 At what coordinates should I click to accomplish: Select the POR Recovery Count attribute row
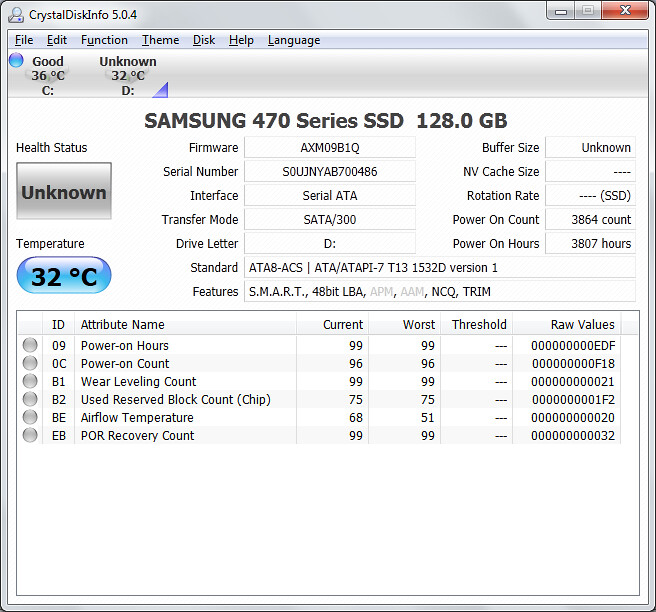320,435
